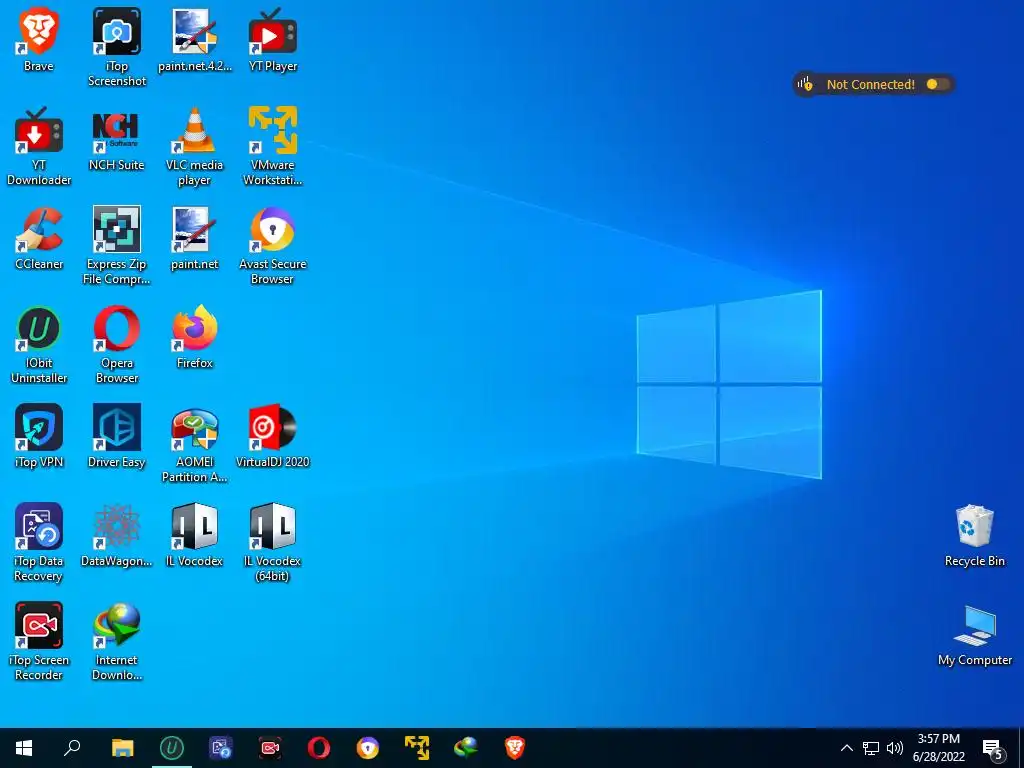Select YT Downloader desktop icon

[x=39, y=146]
